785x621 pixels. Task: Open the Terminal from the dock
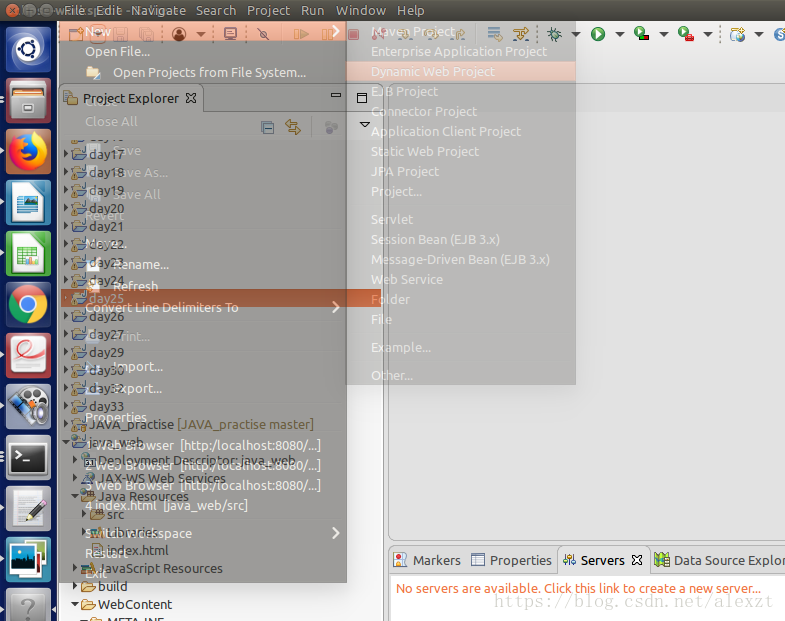tap(28, 457)
